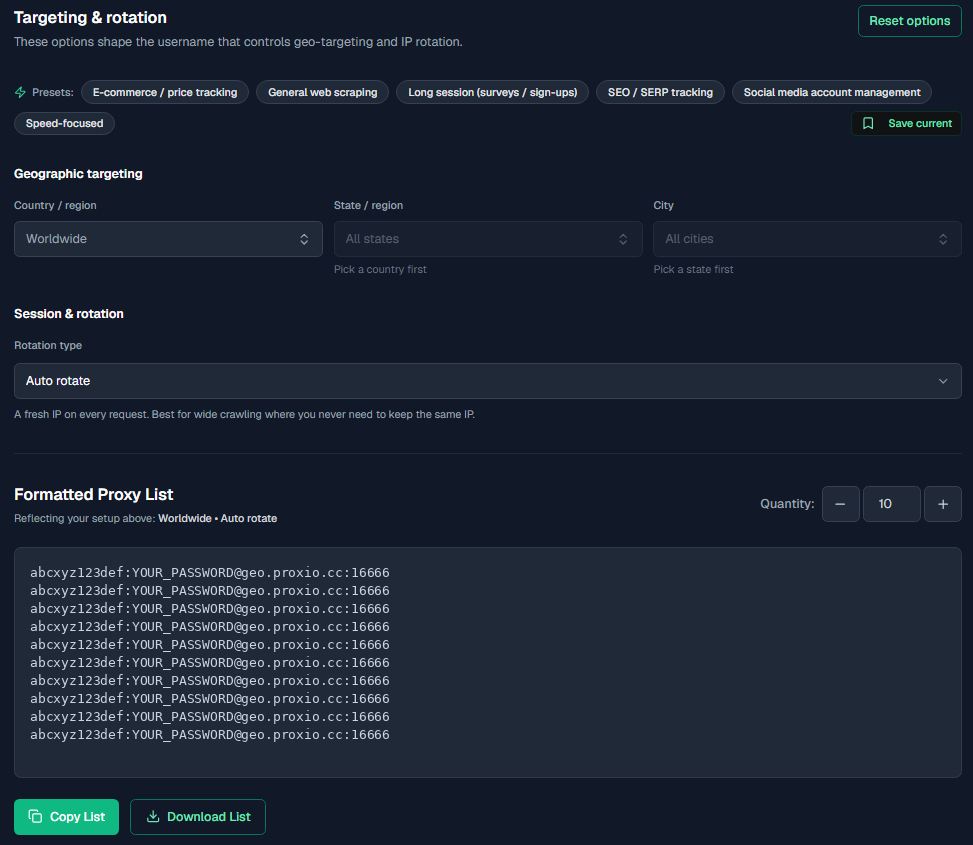Open the All states dropdown

(x=488, y=239)
